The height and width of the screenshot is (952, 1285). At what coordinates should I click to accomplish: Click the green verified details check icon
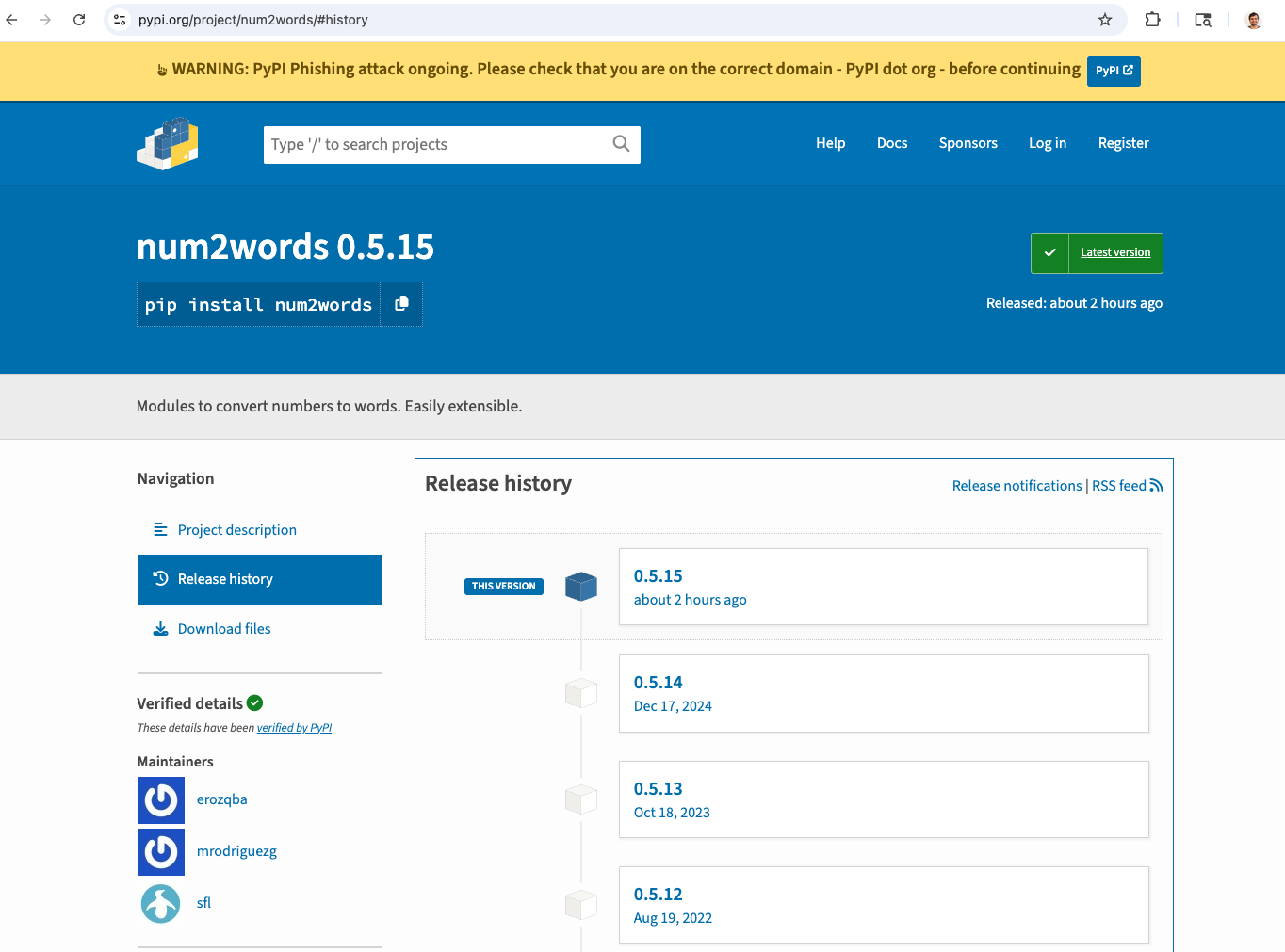[255, 703]
